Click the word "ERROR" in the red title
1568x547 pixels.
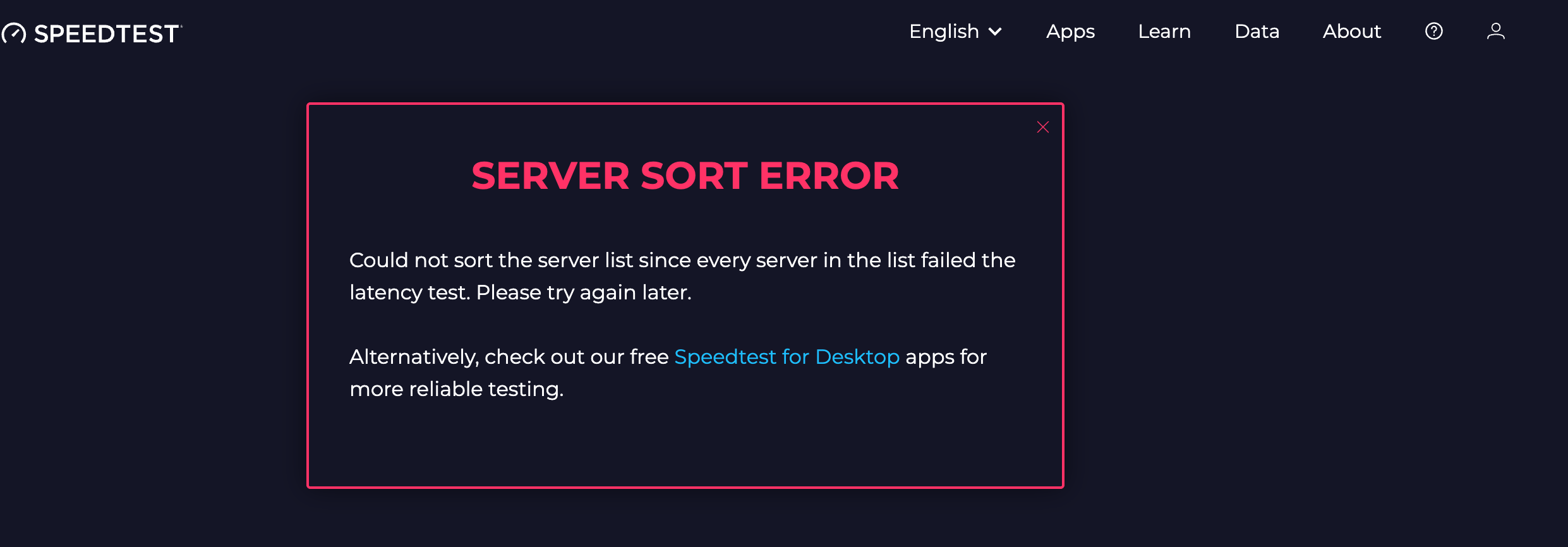829,176
